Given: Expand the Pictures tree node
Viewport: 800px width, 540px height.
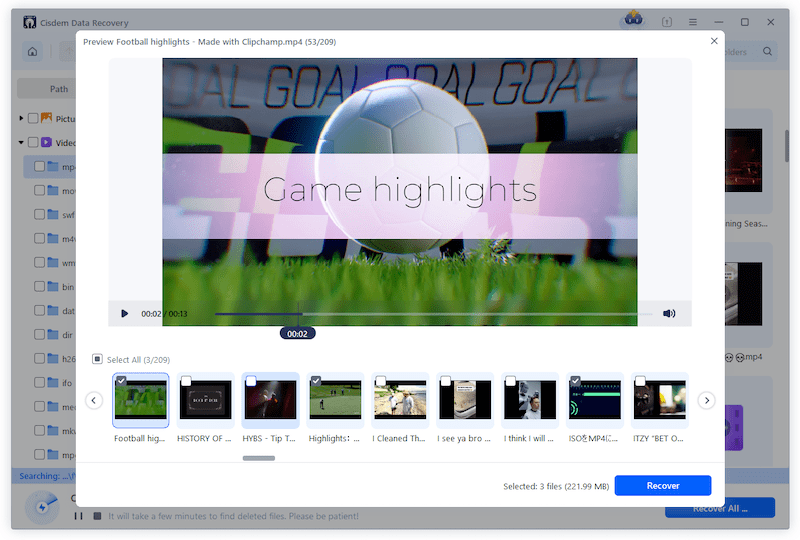Looking at the screenshot, I should tap(21, 118).
